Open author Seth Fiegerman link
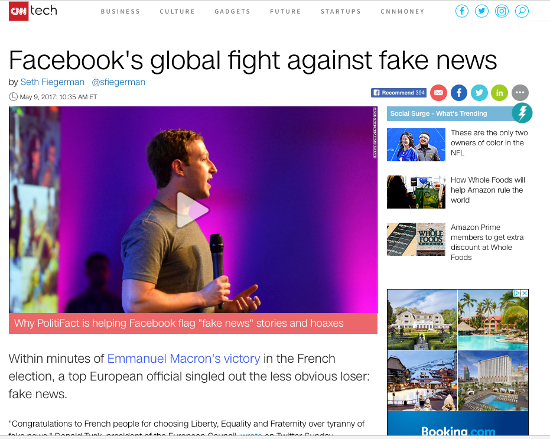550x439 pixels. pyautogui.click(x=52, y=82)
